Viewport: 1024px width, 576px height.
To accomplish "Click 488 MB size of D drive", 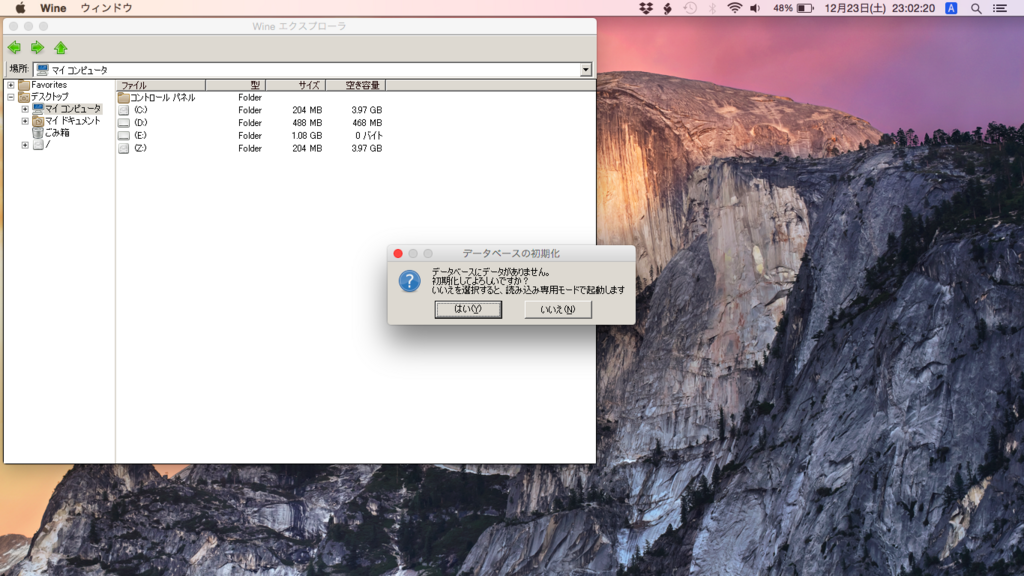I will click(307, 123).
